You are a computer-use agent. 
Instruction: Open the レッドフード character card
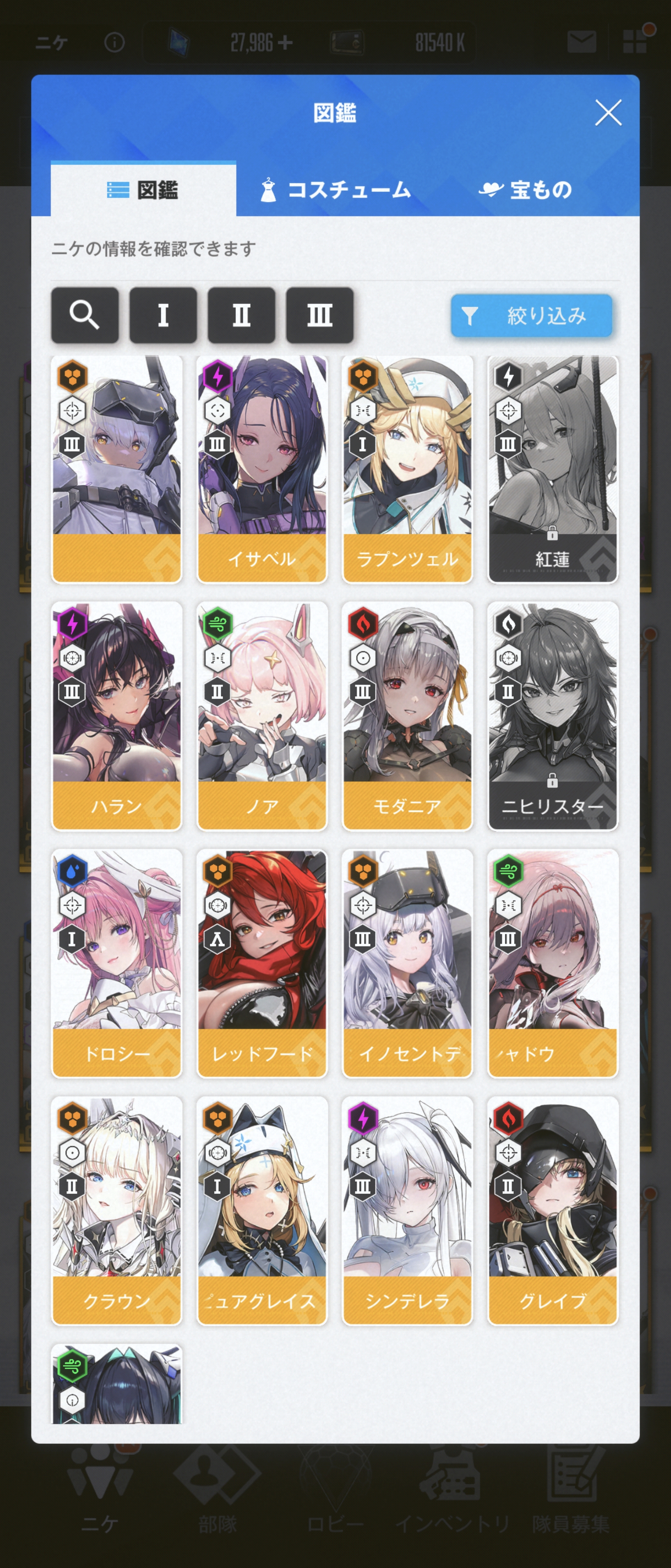262,964
